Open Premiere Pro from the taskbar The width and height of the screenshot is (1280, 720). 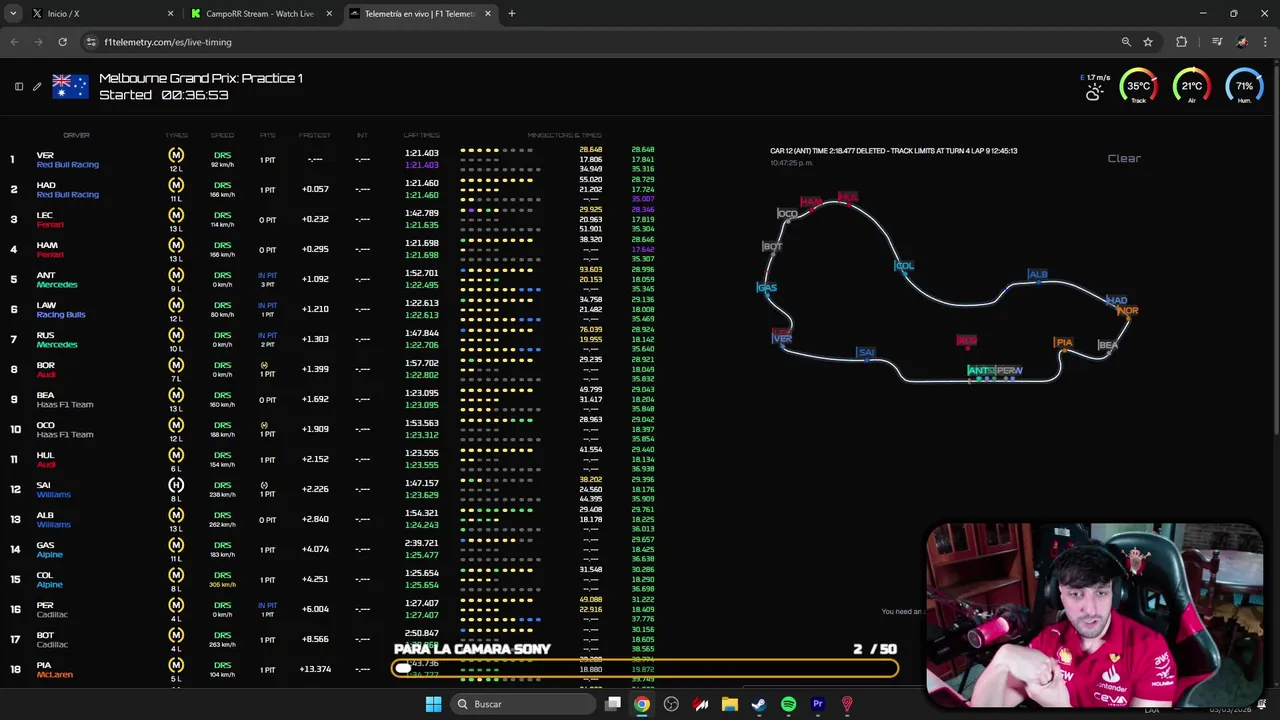pos(818,704)
